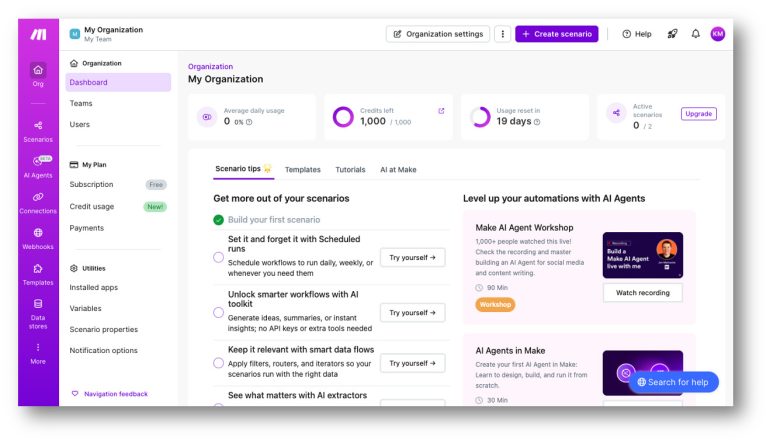Image resolution: width=770 pixels, height=443 pixels.
Task: Mark the AI toolkit tip as done
Action: [x=218, y=312]
